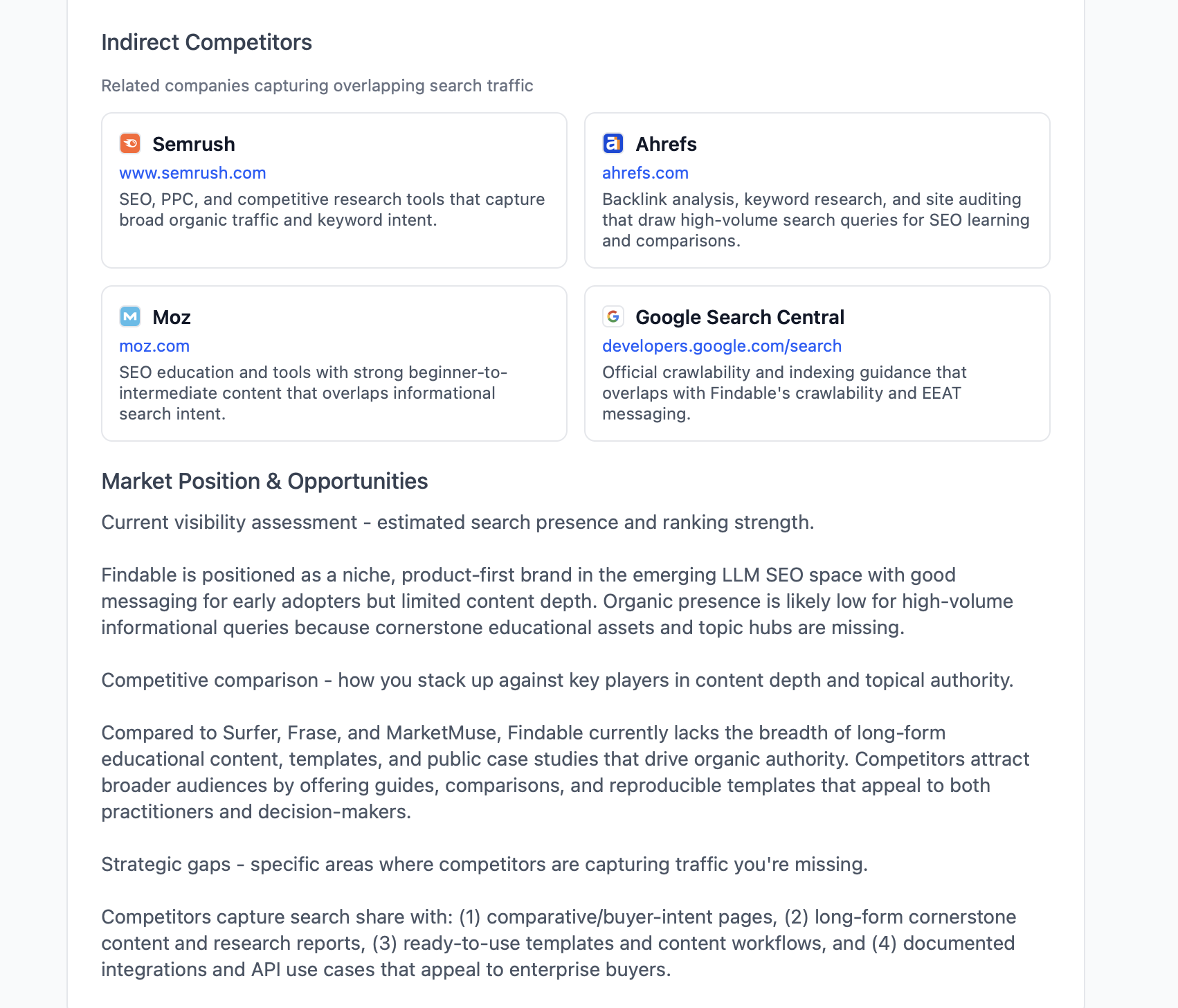This screenshot has height=1008, width=1178.
Task: Click the 'Related companies capturing overlapping' subtitle
Action: [317, 86]
